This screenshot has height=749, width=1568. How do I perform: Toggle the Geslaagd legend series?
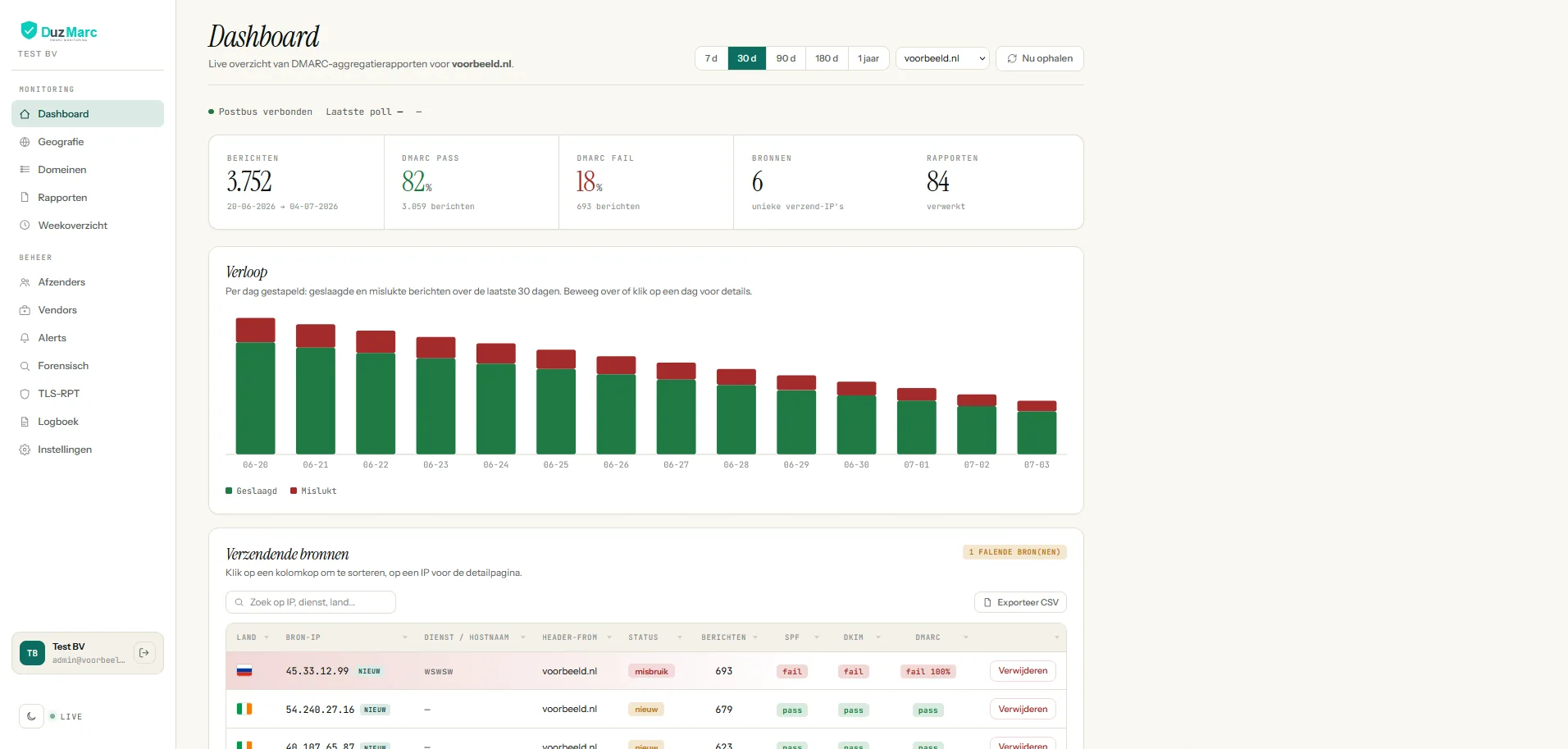click(x=251, y=491)
